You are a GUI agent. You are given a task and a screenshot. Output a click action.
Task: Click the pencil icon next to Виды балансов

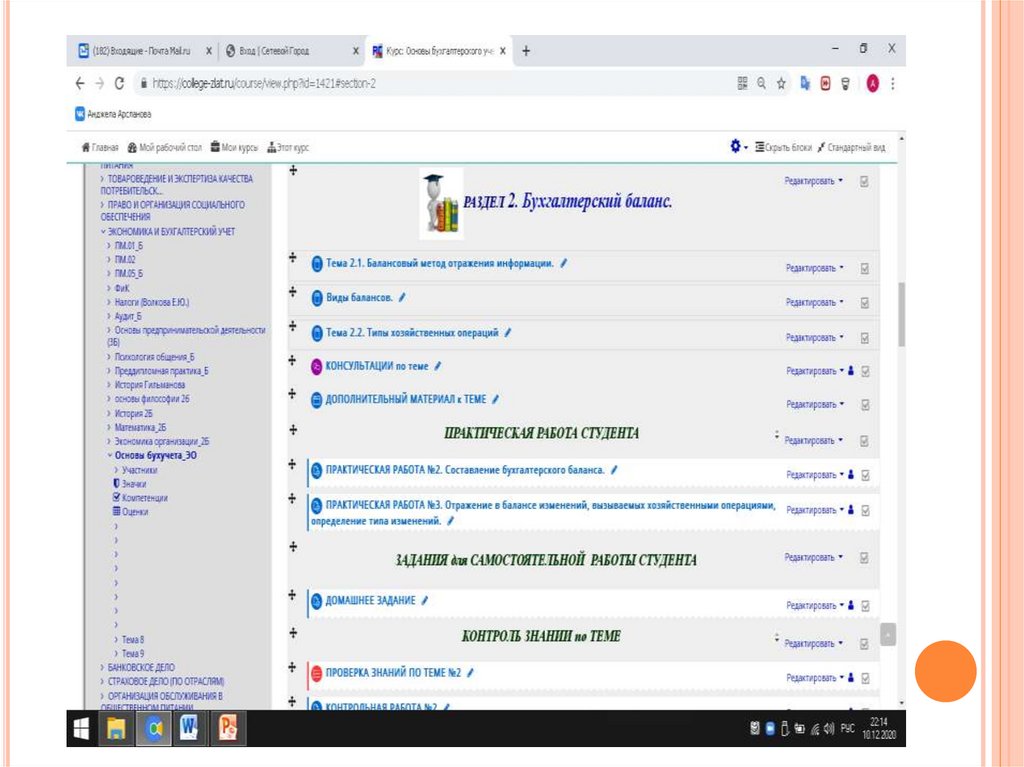tap(402, 297)
